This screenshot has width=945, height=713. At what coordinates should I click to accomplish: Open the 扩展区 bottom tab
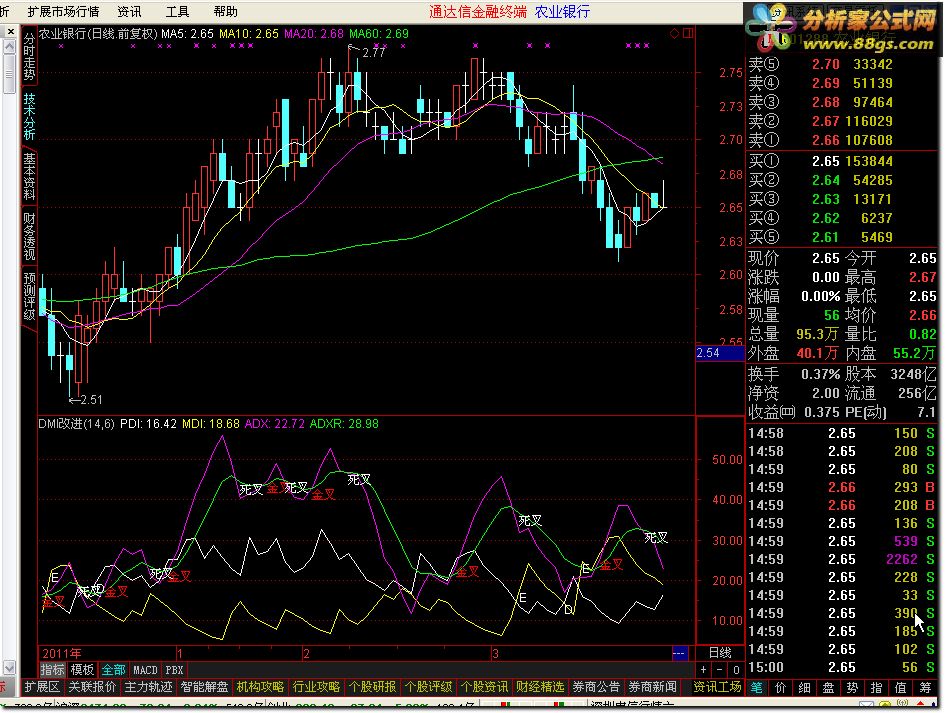[x=42, y=687]
